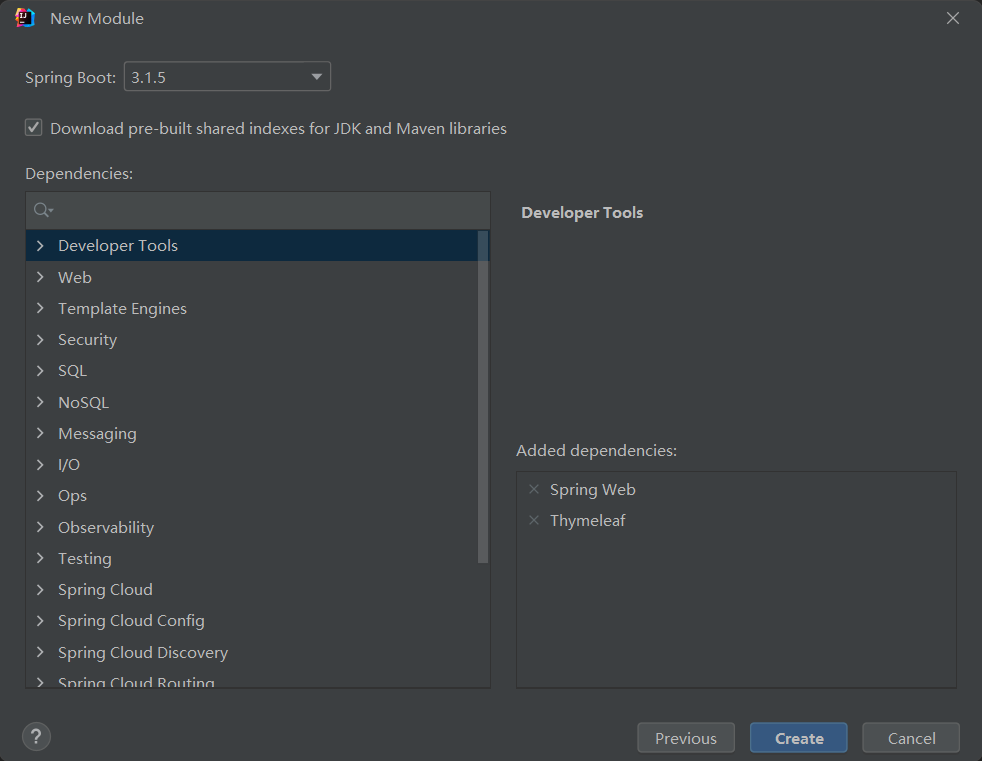Expand the Web dependencies chevron
The image size is (982, 761).
click(x=40, y=277)
